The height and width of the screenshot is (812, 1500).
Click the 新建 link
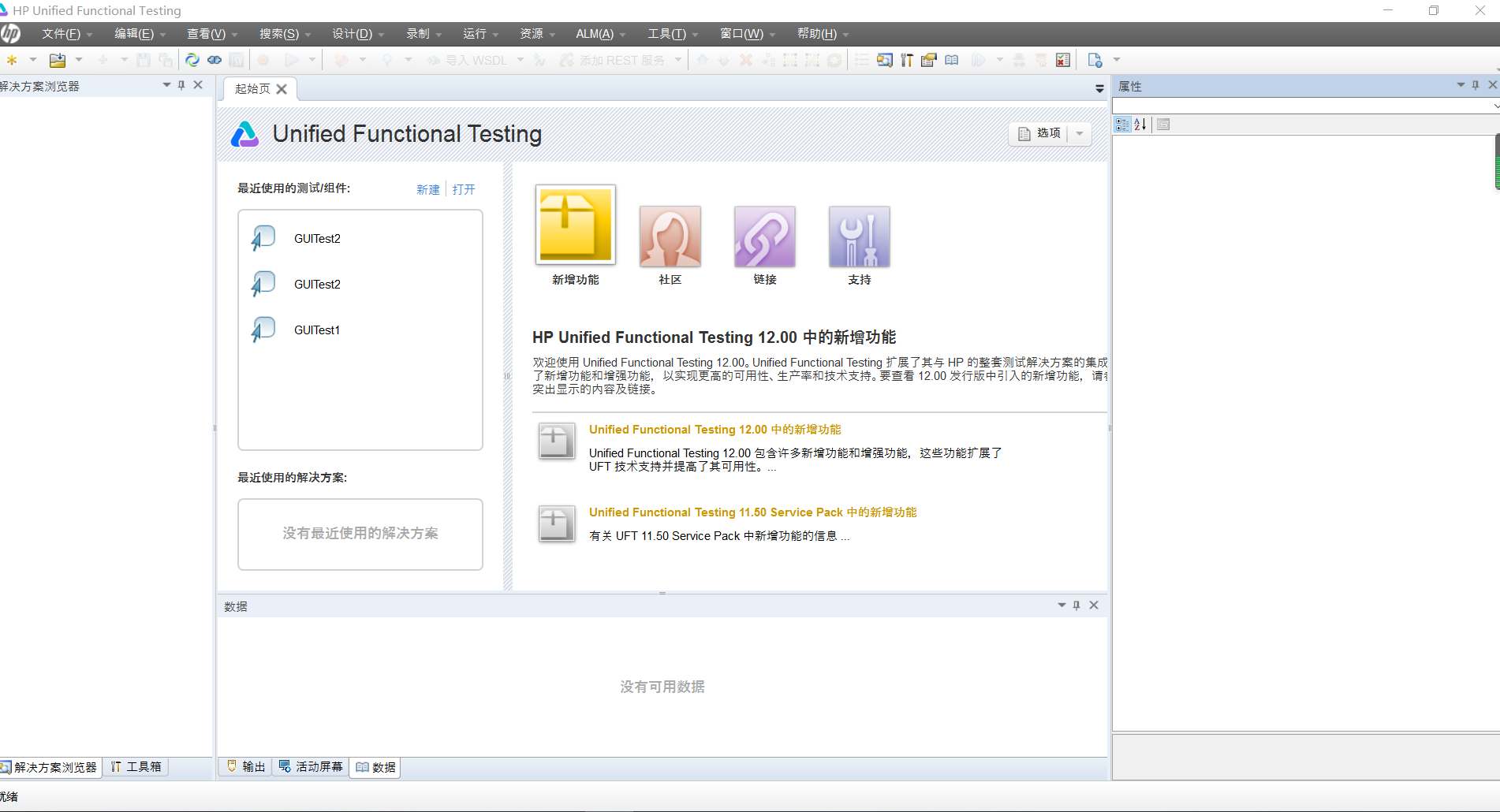coord(428,190)
